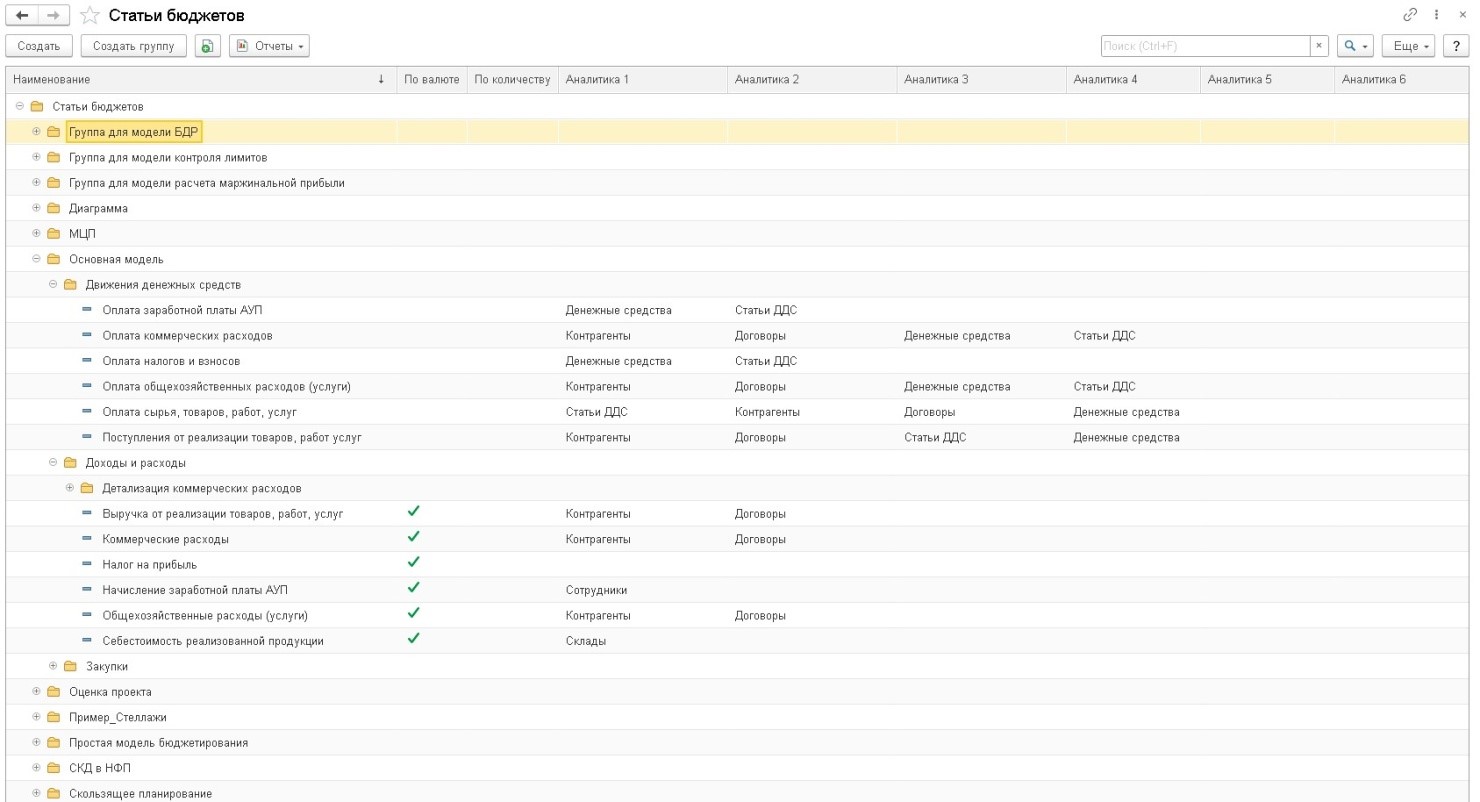
Task: Open the Еще dropdown menu
Action: click(x=1413, y=46)
